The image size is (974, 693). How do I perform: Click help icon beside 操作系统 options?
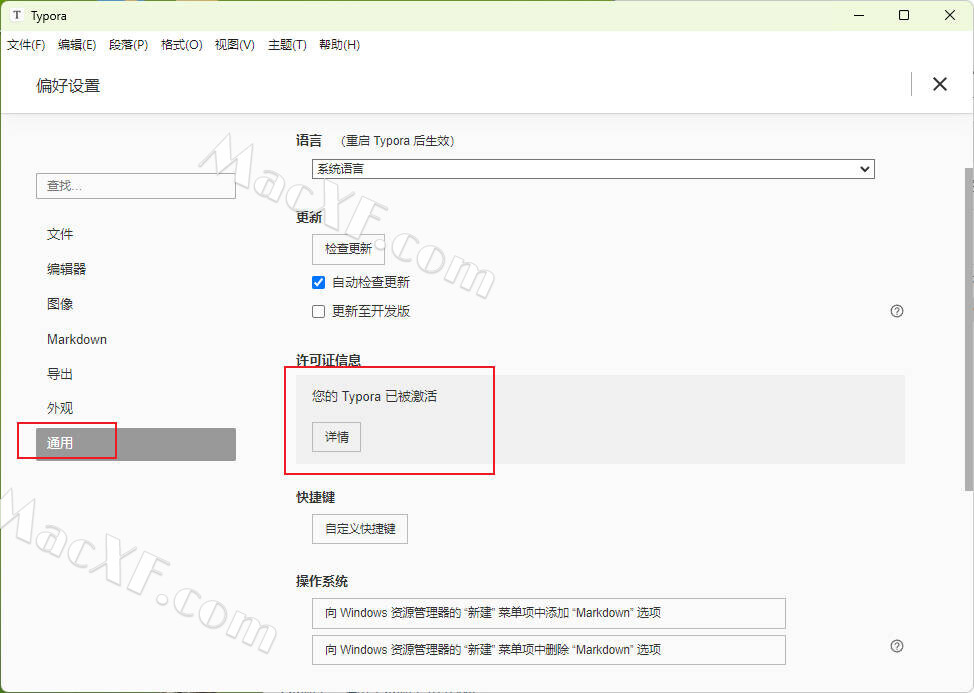point(897,646)
